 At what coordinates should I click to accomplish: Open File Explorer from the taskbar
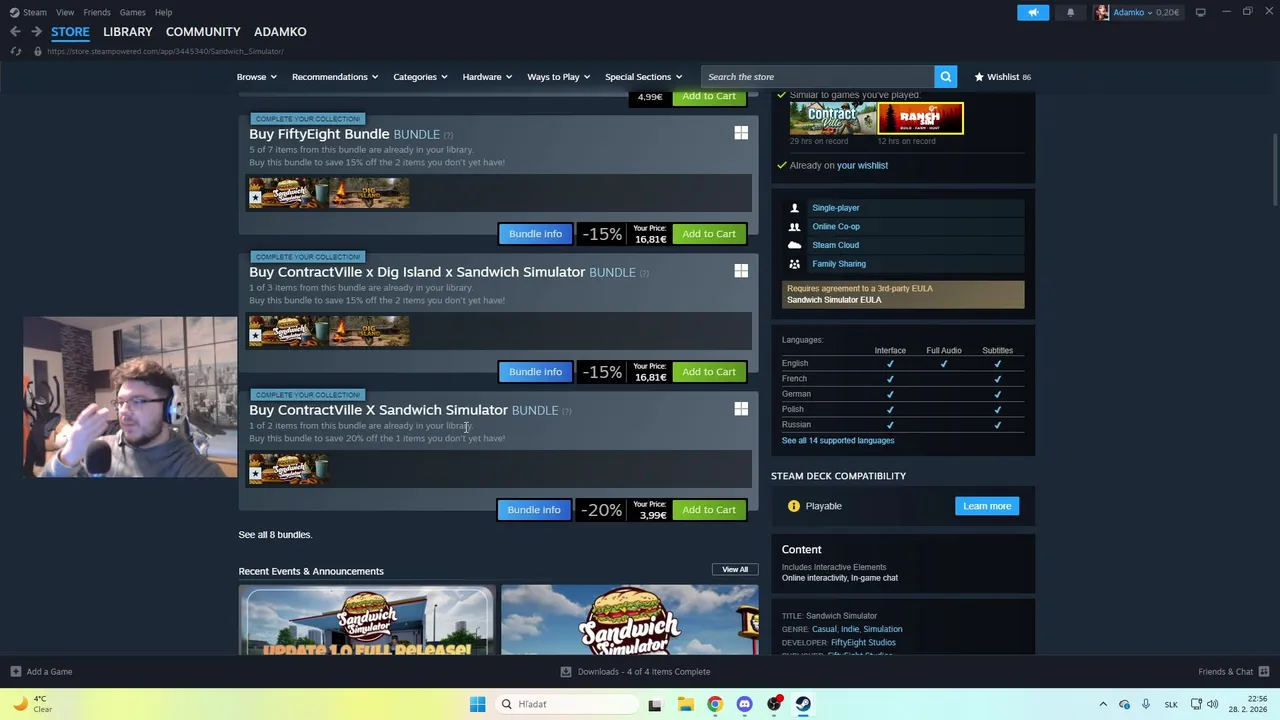tap(685, 704)
